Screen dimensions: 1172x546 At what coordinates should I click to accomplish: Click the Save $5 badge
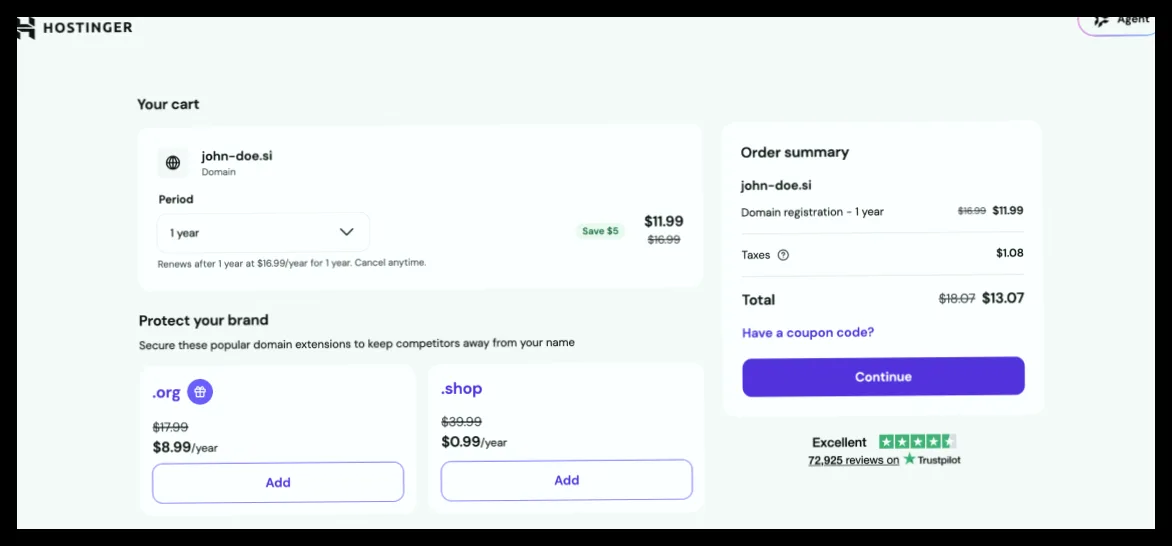pos(600,231)
